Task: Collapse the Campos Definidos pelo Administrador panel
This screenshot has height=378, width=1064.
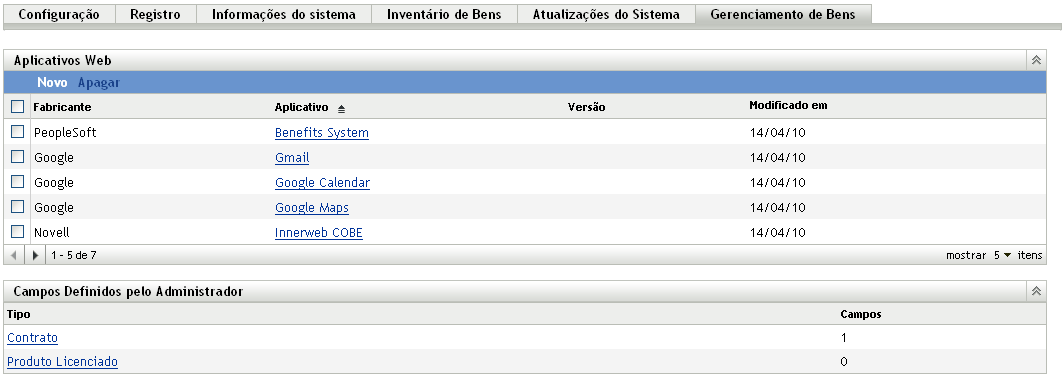Action: [1036, 291]
